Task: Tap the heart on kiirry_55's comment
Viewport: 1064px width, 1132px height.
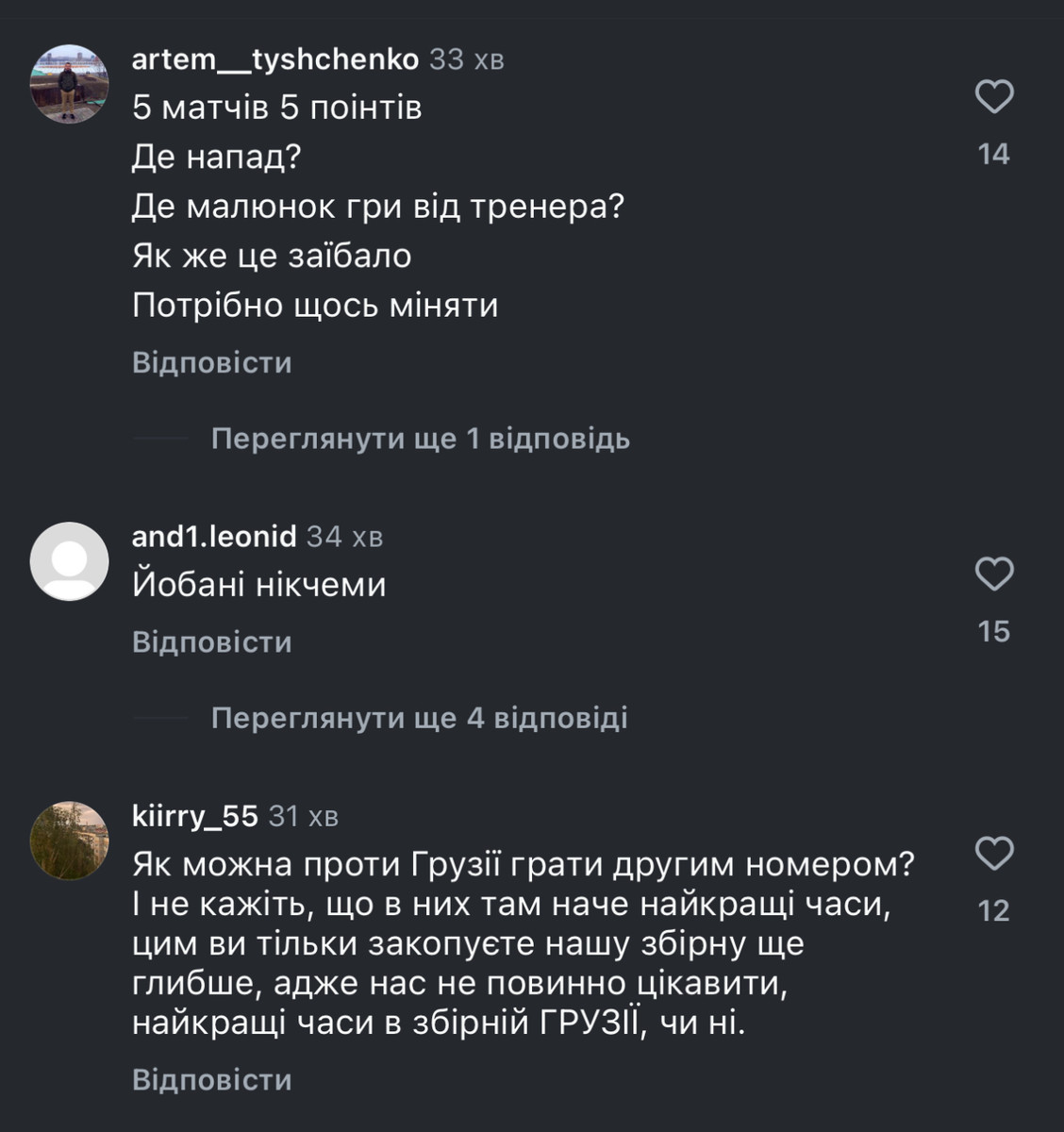Action: [993, 854]
